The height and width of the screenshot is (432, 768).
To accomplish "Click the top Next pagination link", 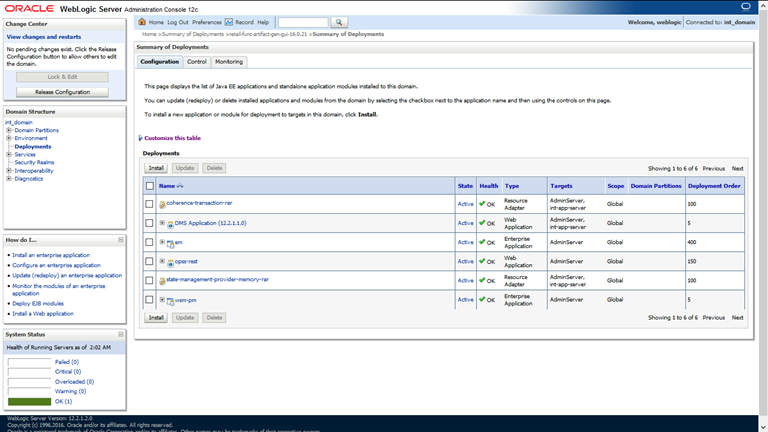I will tap(738, 168).
